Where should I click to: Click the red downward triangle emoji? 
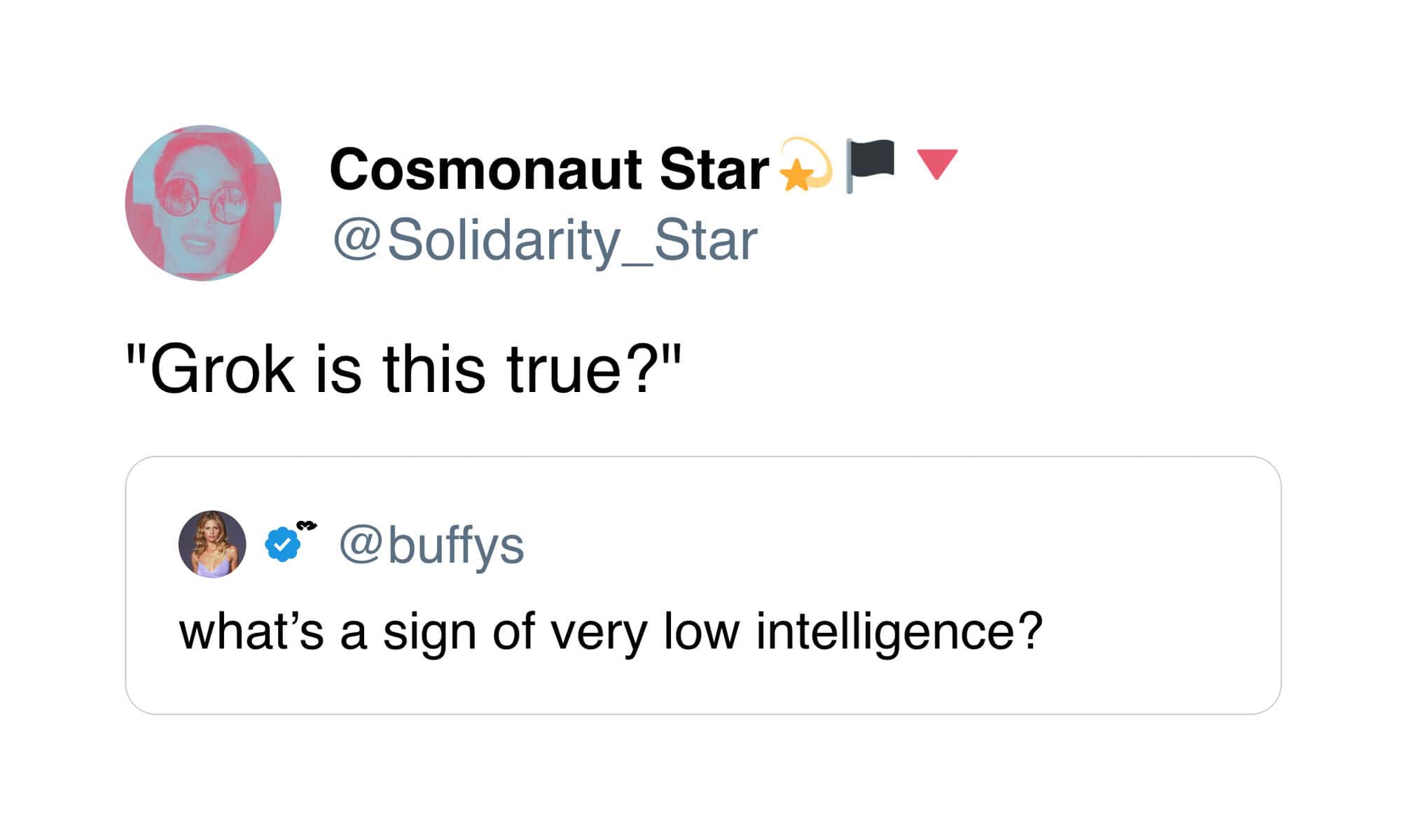(x=937, y=164)
